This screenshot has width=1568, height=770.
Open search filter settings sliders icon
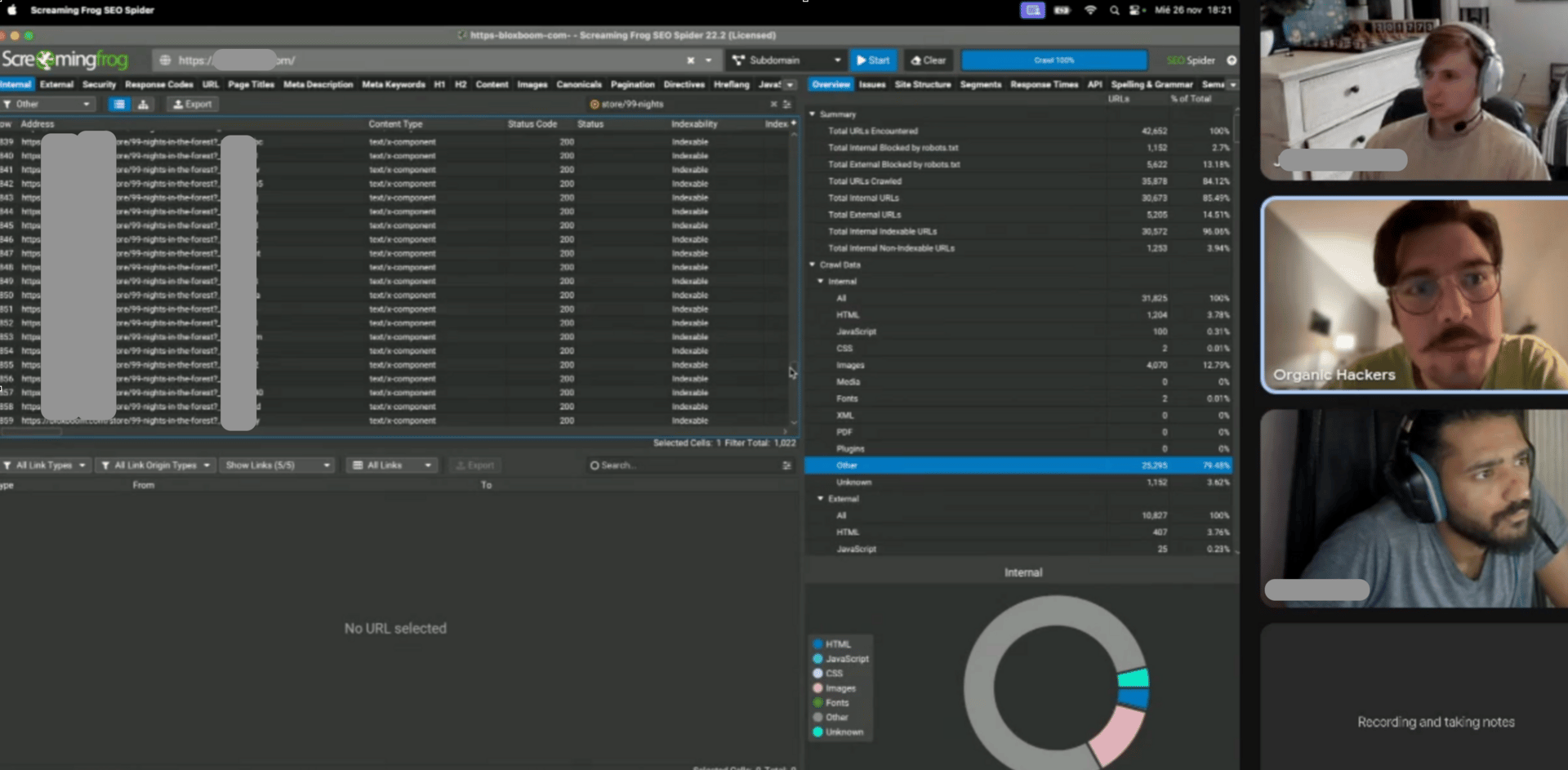(787, 105)
